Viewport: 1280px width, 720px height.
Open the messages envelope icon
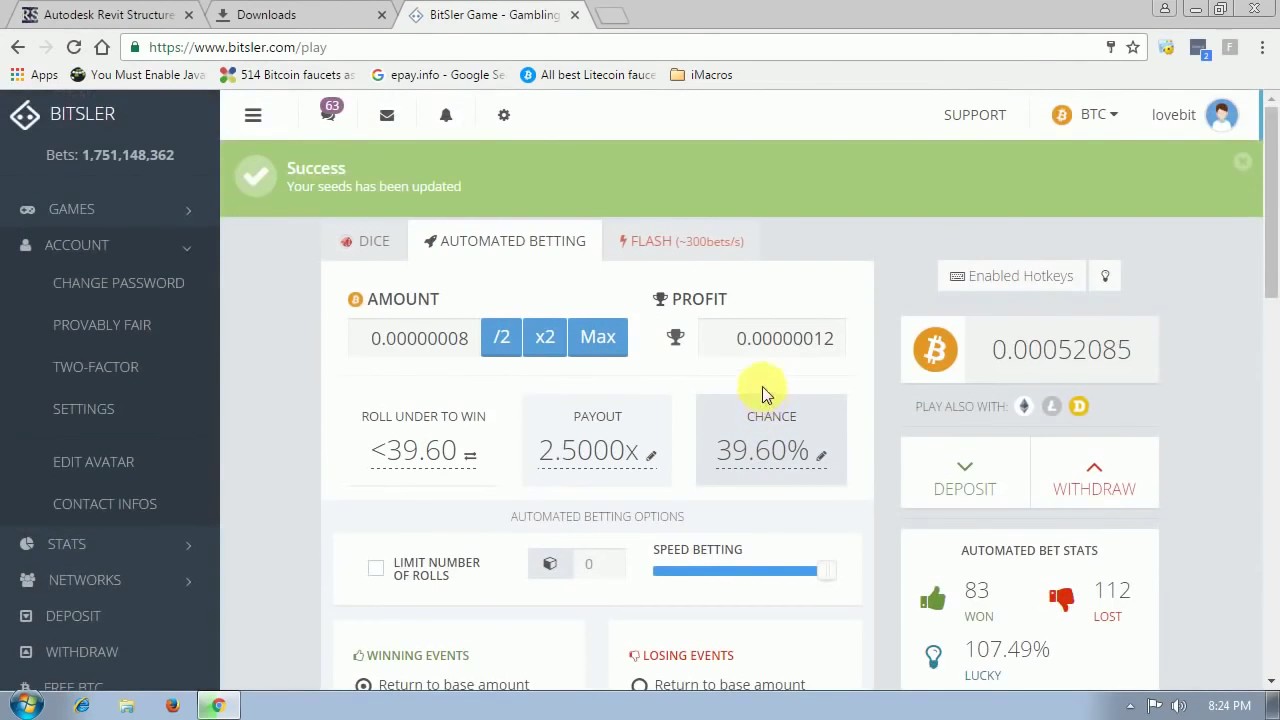[x=387, y=115]
